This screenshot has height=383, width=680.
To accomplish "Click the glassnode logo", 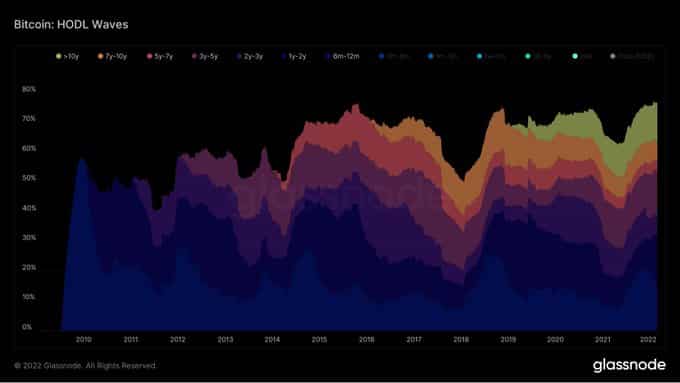I will pyautogui.click(x=629, y=365).
